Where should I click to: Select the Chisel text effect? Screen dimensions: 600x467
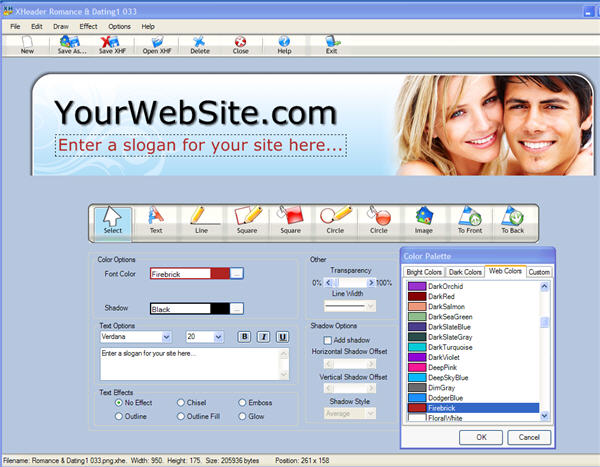tap(180, 402)
